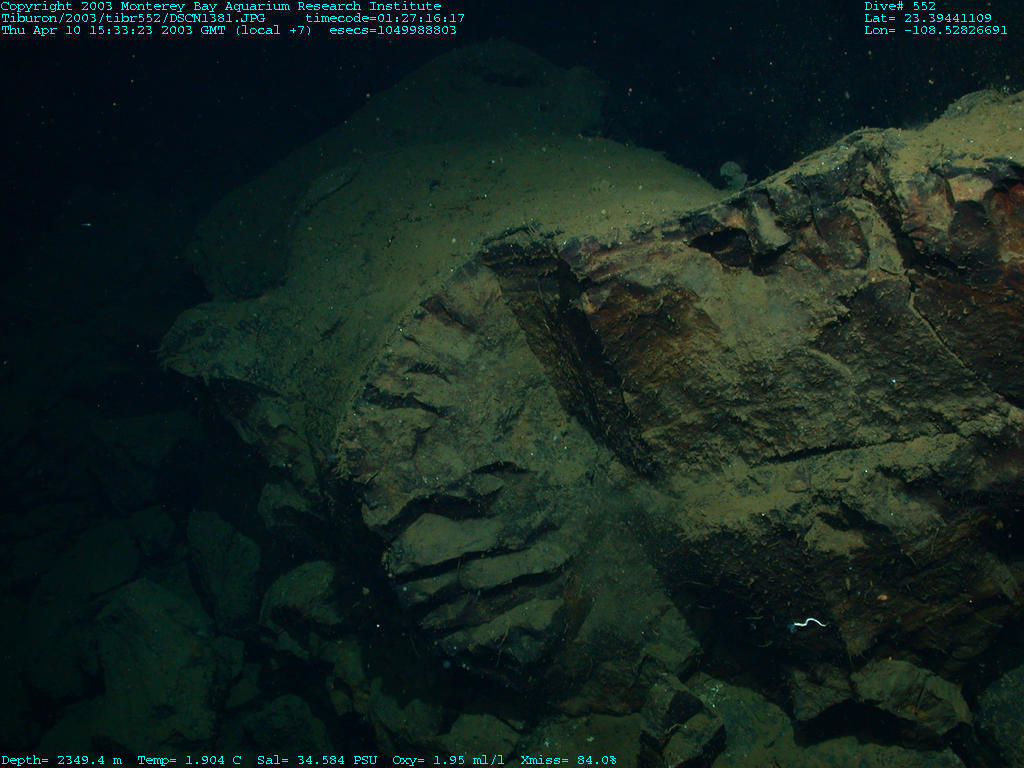Viewport: 1024px width, 768px height.
Task: Click the (local +7) timezone text
Action: [273, 30]
